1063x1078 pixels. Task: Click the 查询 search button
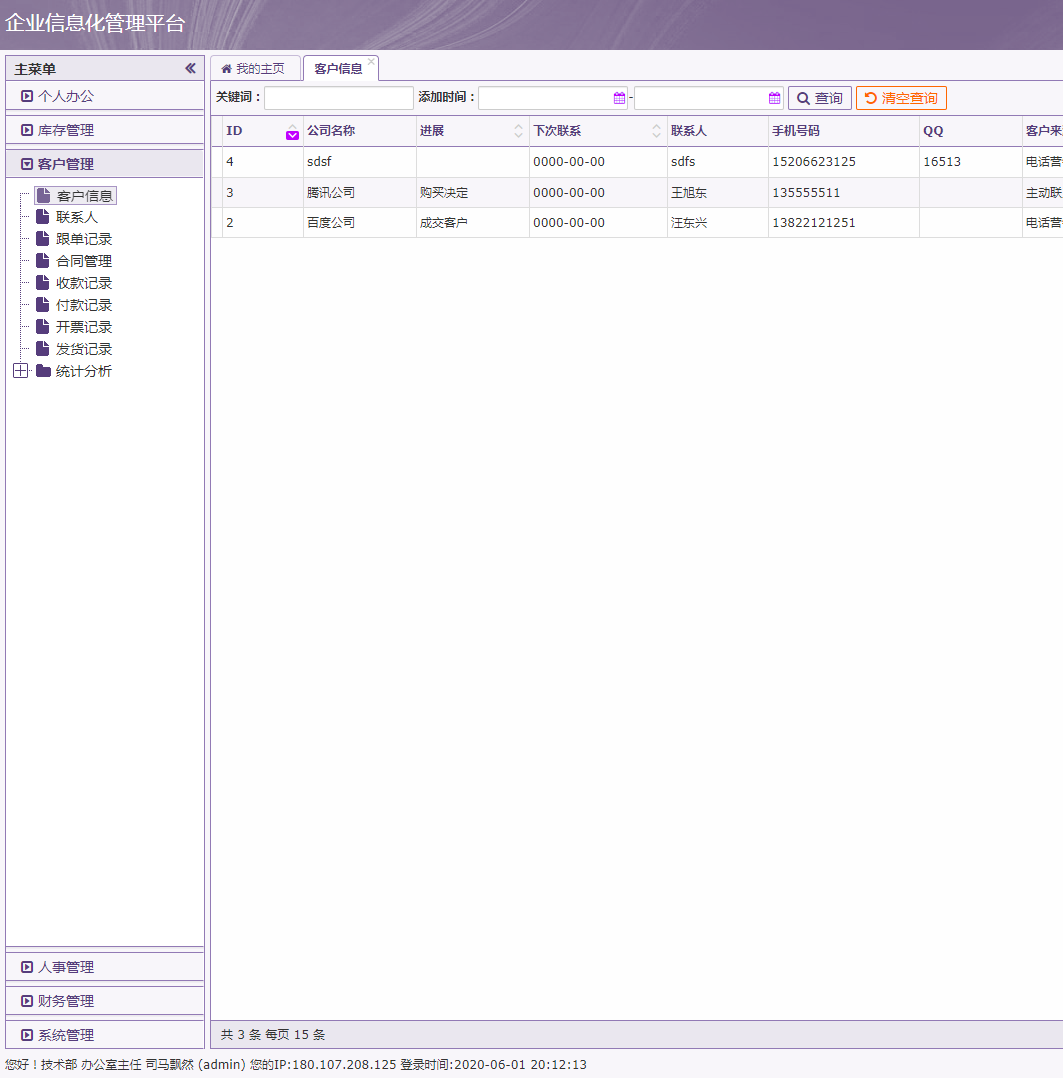tap(819, 98)
